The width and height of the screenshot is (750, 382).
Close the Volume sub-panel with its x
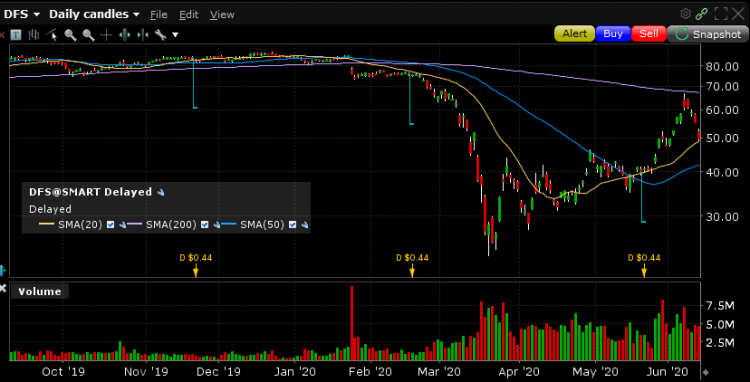pos(3,288)
